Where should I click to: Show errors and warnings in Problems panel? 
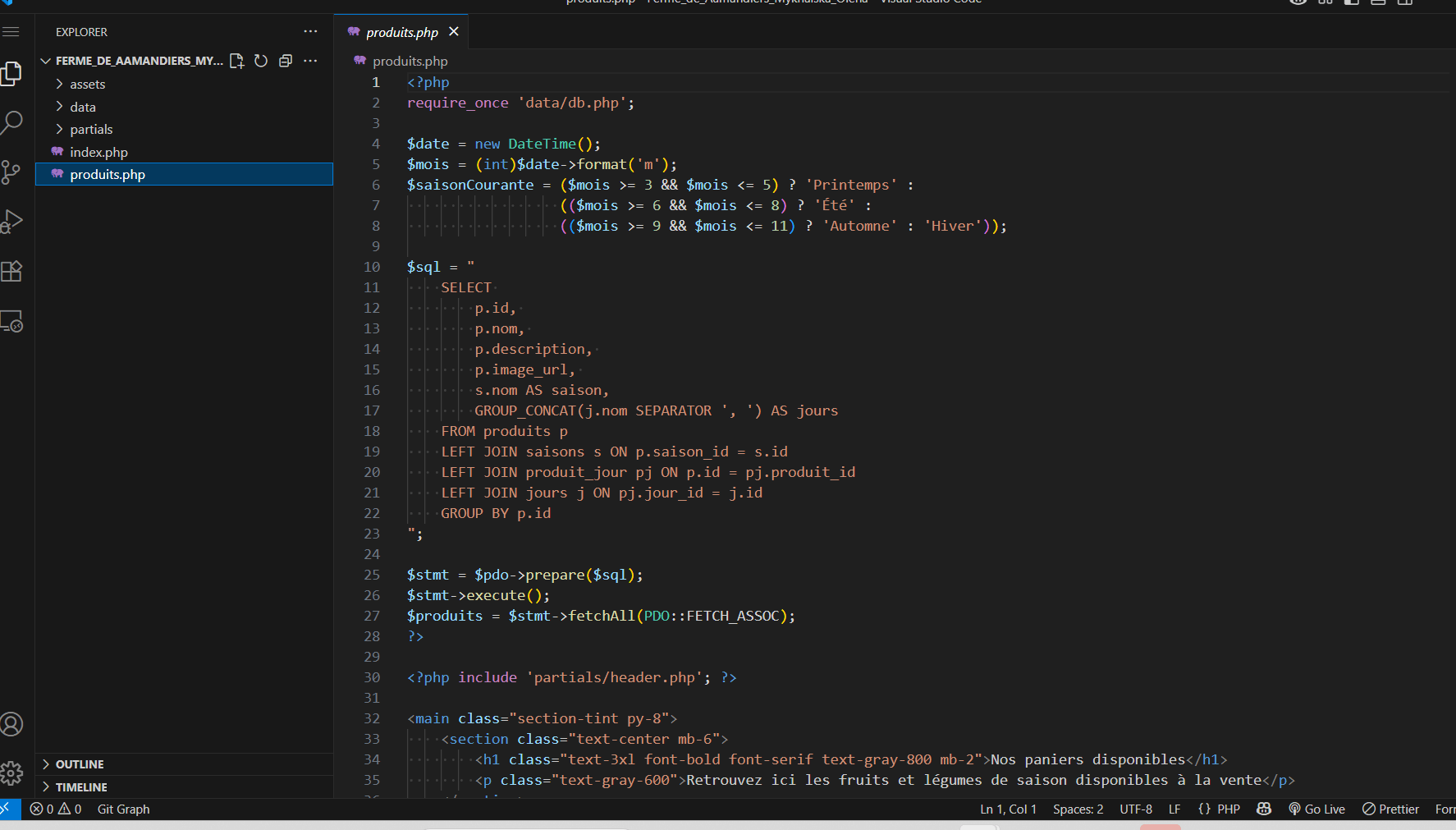pyautogui.click(x=56, y=809)
